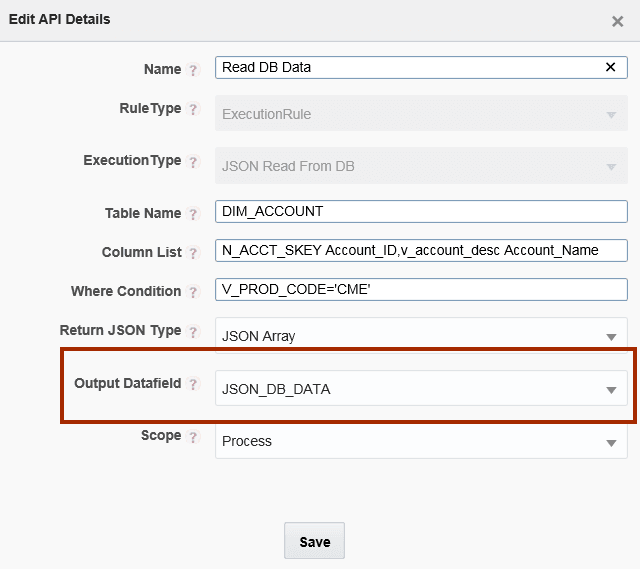Image resolution: width=640 pixels, height=569 pixels.
Task: Click RuleType ExecutionRule dropdown arrow
Action: [x=611, y=115]
